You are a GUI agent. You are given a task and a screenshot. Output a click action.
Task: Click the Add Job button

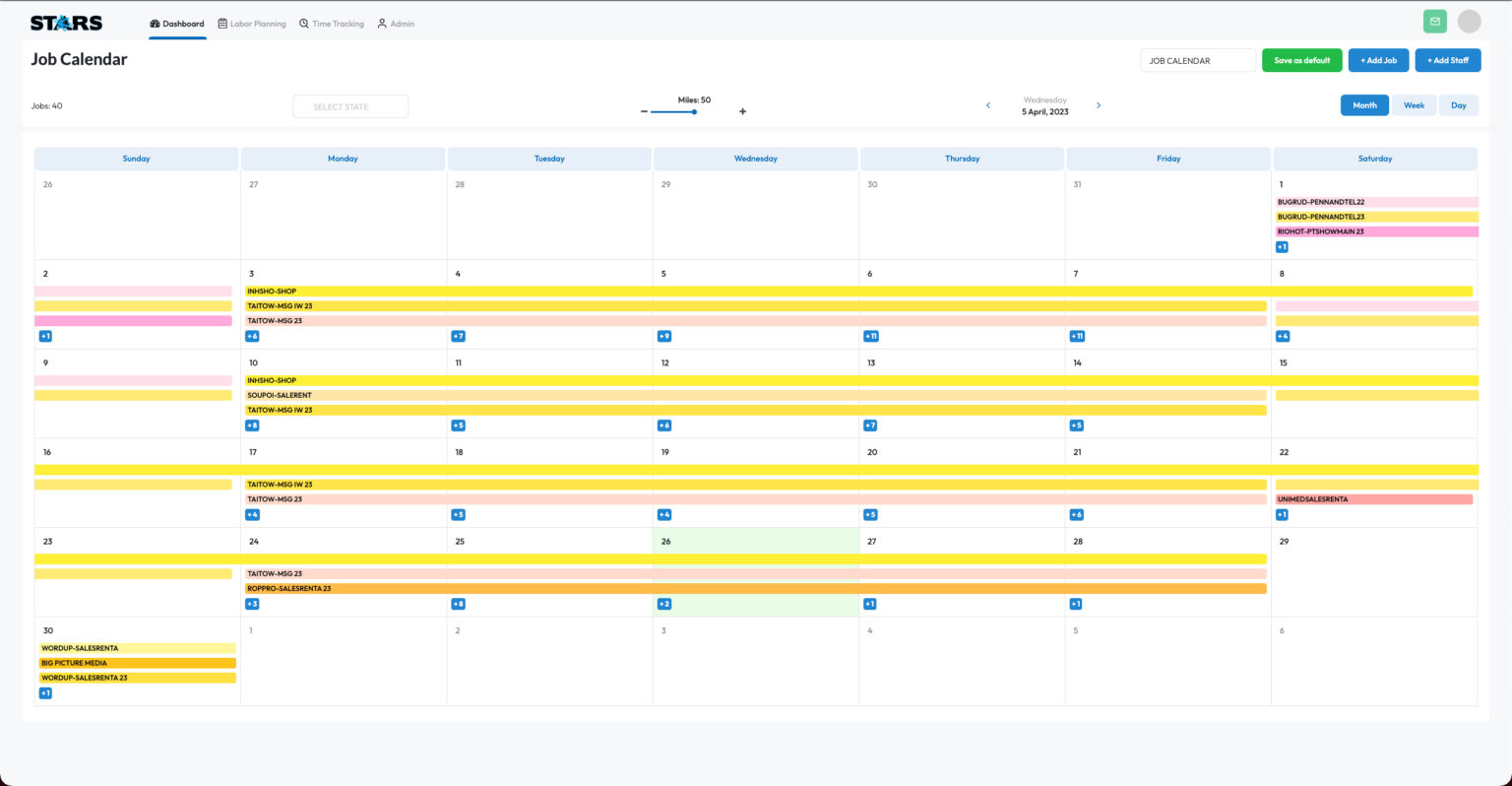(x=1378, y=60)
